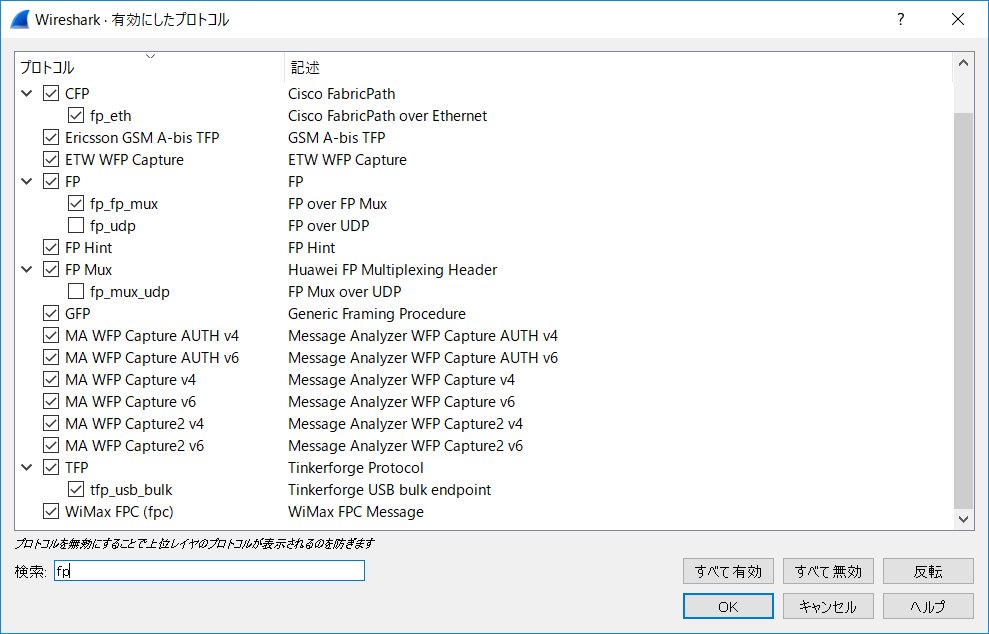Image resolution: width=989 pixels, height=634 pixels.
Task: Confirm with the OK button
Action: click(728, 607)
